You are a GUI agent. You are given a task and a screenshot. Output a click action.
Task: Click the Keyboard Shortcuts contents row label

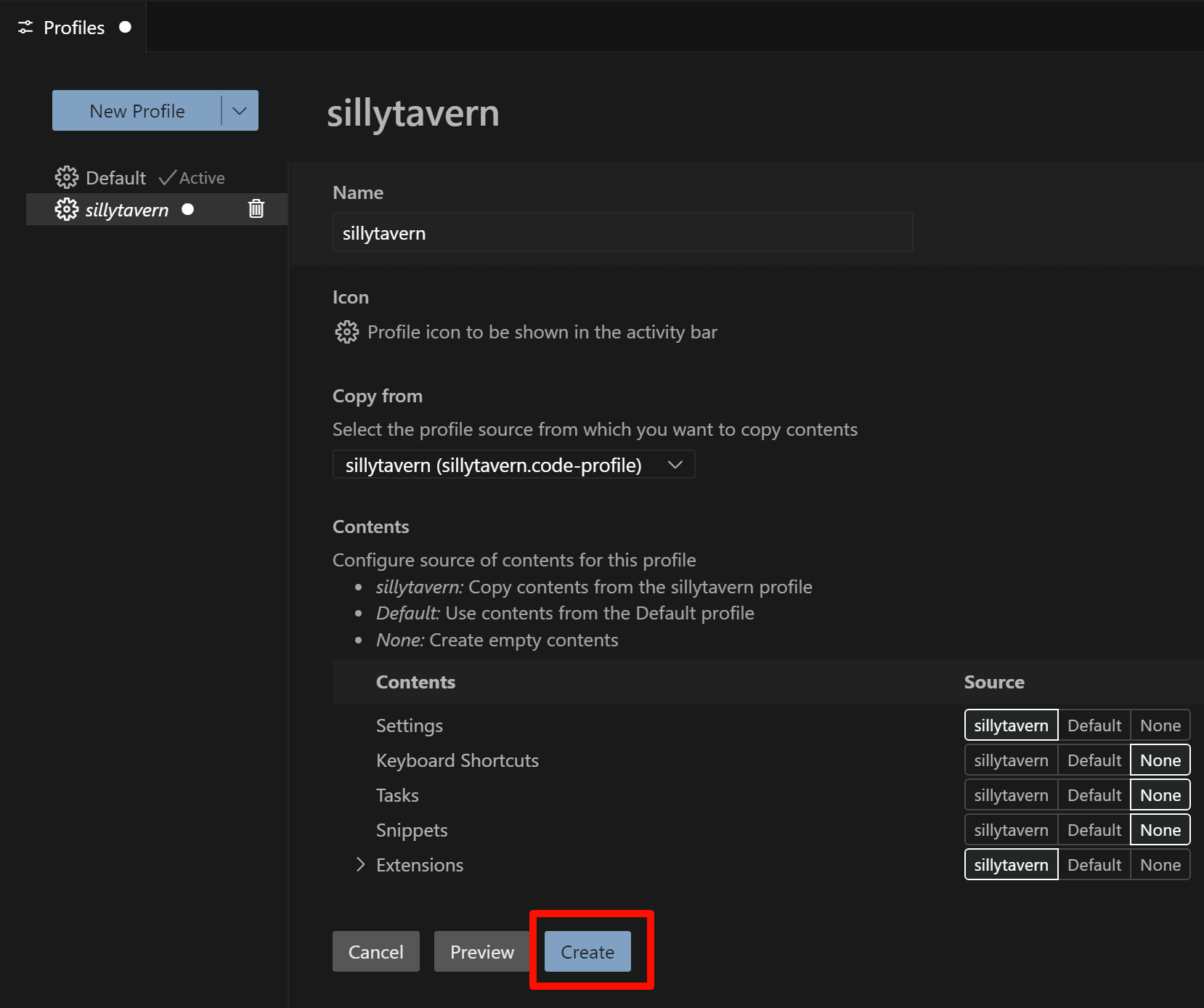tap(457, 760)
